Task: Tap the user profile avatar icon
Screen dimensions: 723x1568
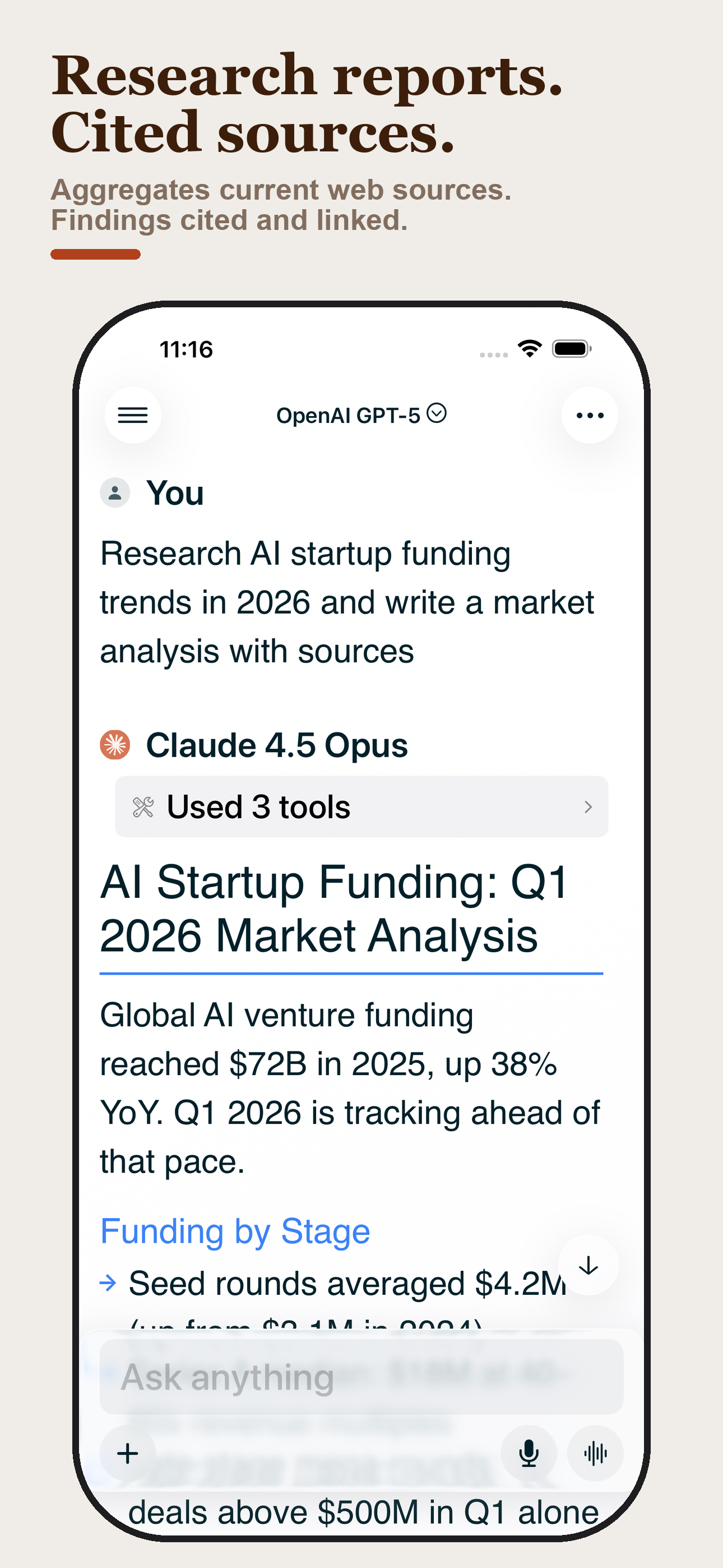Action: coord(115,492)
